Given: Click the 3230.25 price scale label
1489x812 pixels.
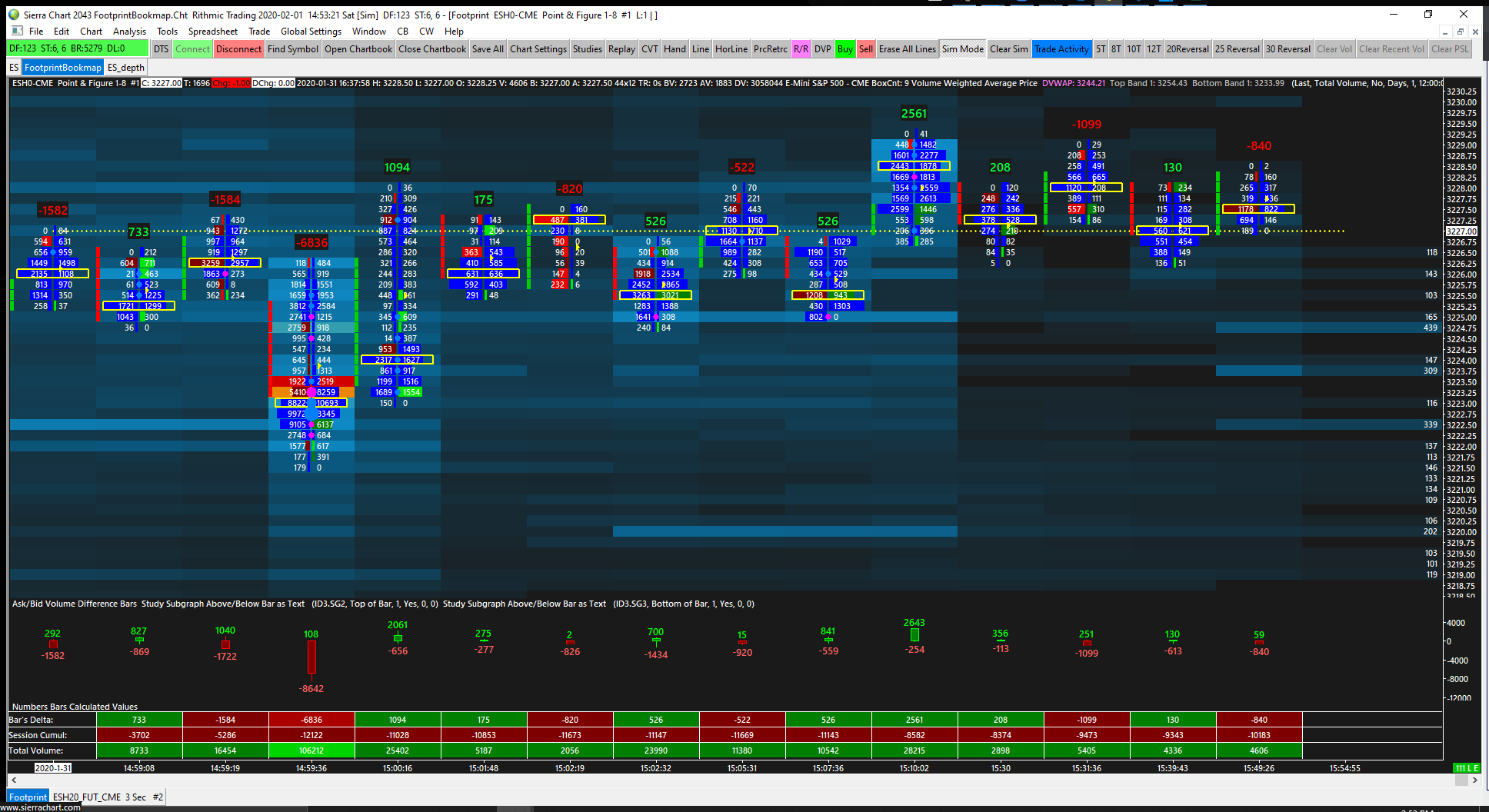Looking at the screenshot, I should tap(1461, 92).
